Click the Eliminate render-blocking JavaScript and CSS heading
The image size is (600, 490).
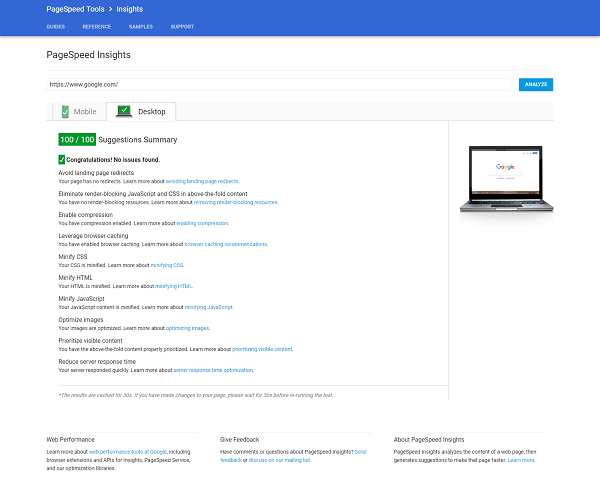[153, 194]
